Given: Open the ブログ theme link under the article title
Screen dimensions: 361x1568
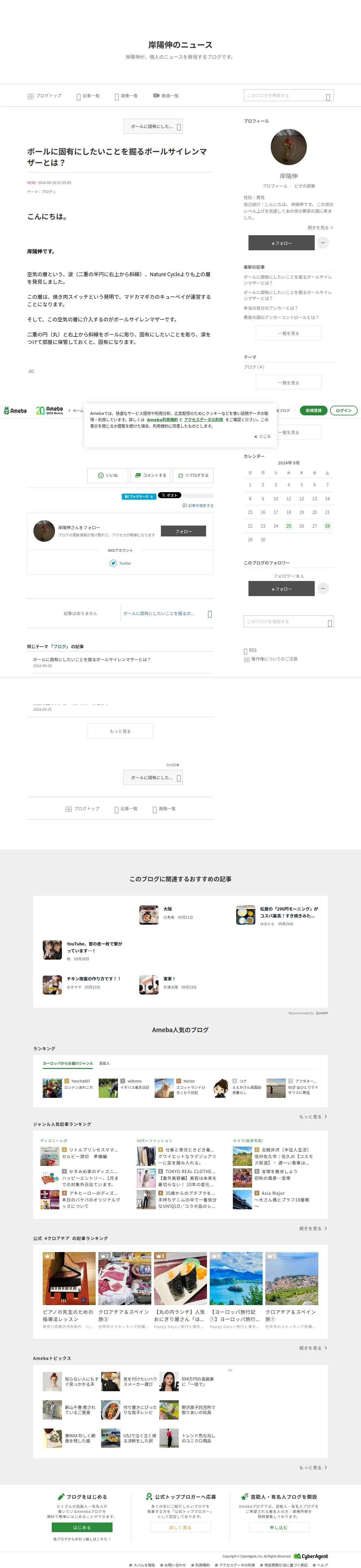Looking at the screenshot, I should (48, 192).
